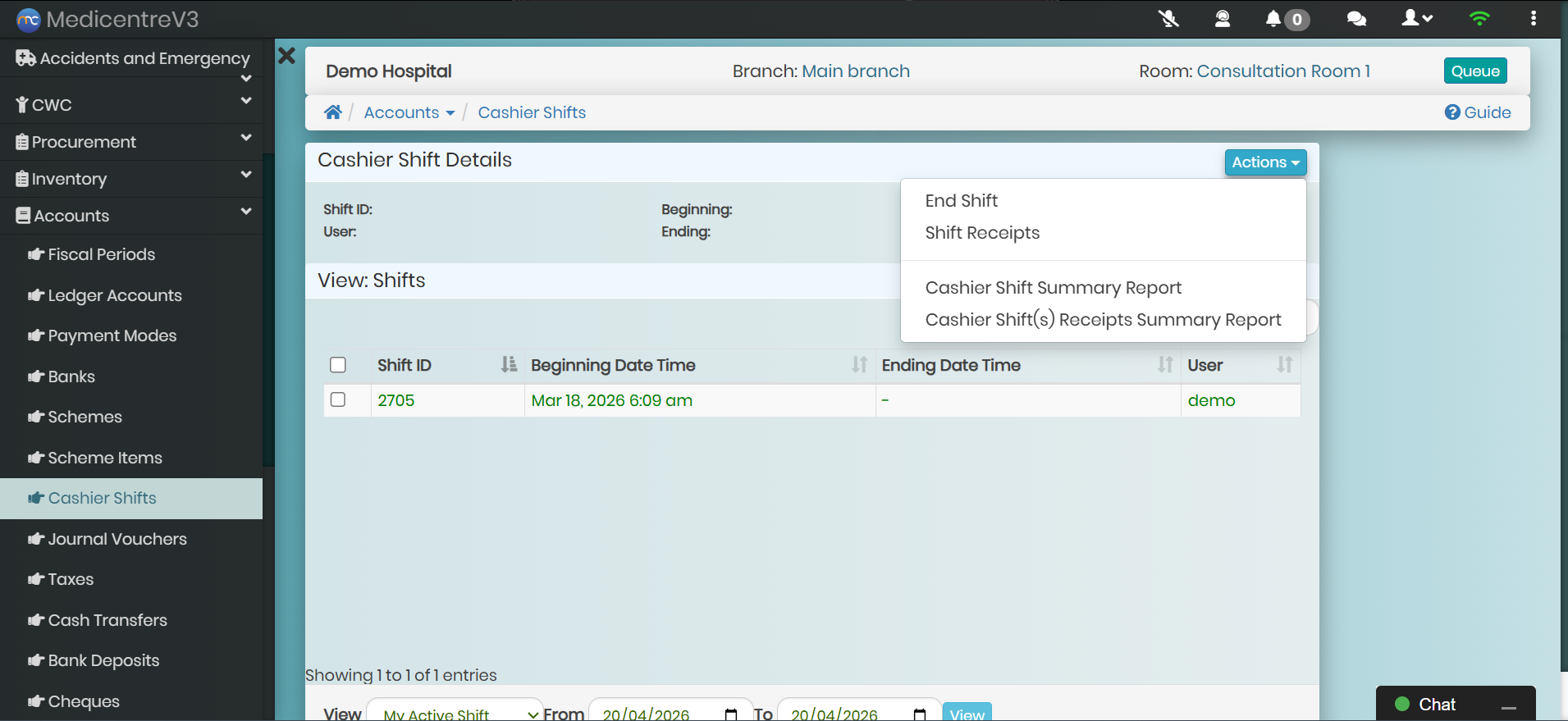Check the box for shift 2705
The width and height of the screenshot is (1568, 721).
coord(338,399)
